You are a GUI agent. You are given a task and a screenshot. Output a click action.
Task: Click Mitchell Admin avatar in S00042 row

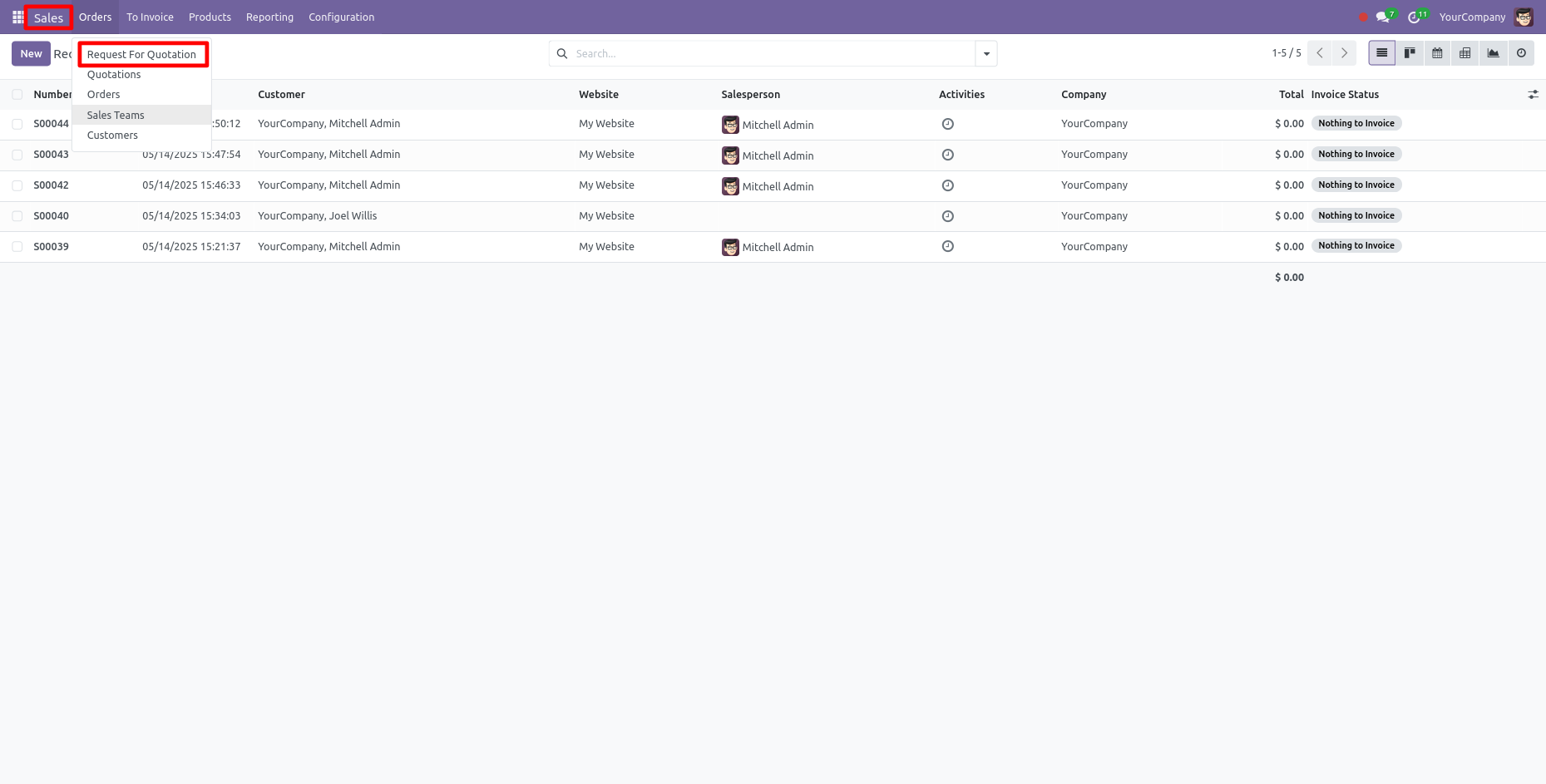click(x=730, y=186)
